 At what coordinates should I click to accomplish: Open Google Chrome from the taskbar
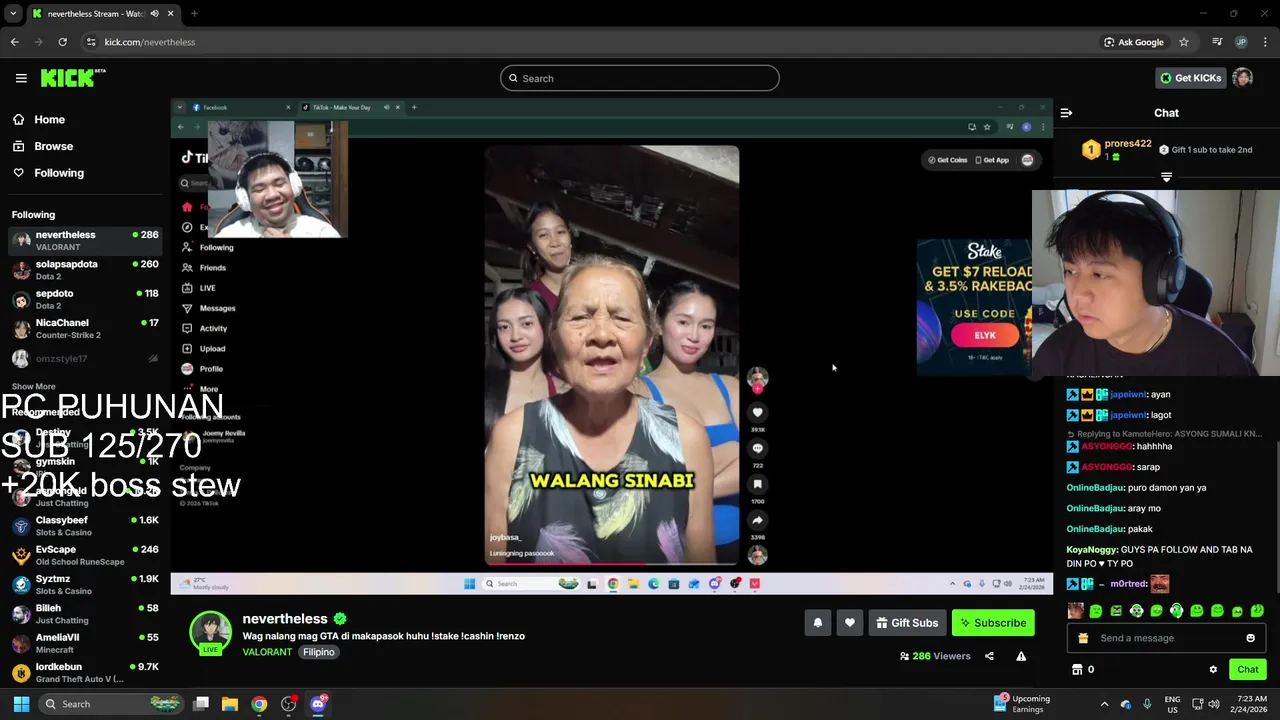[259, 704]
